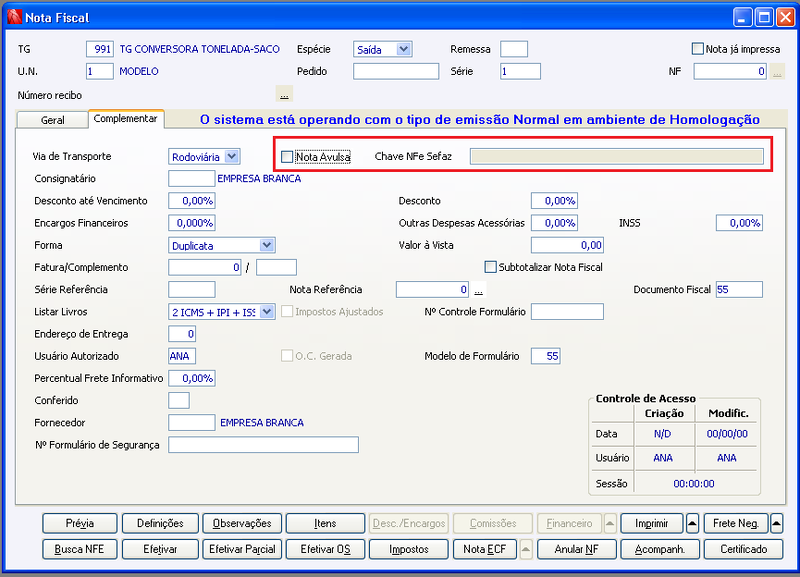Click the Certificado button
Image resolution: width=800 pixels, height=577 pixels.
[x=743, y=549]
